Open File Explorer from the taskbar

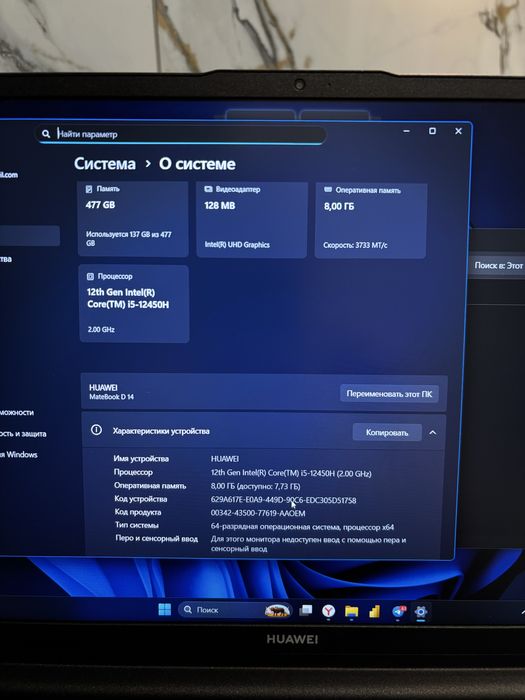click(351, 611)
